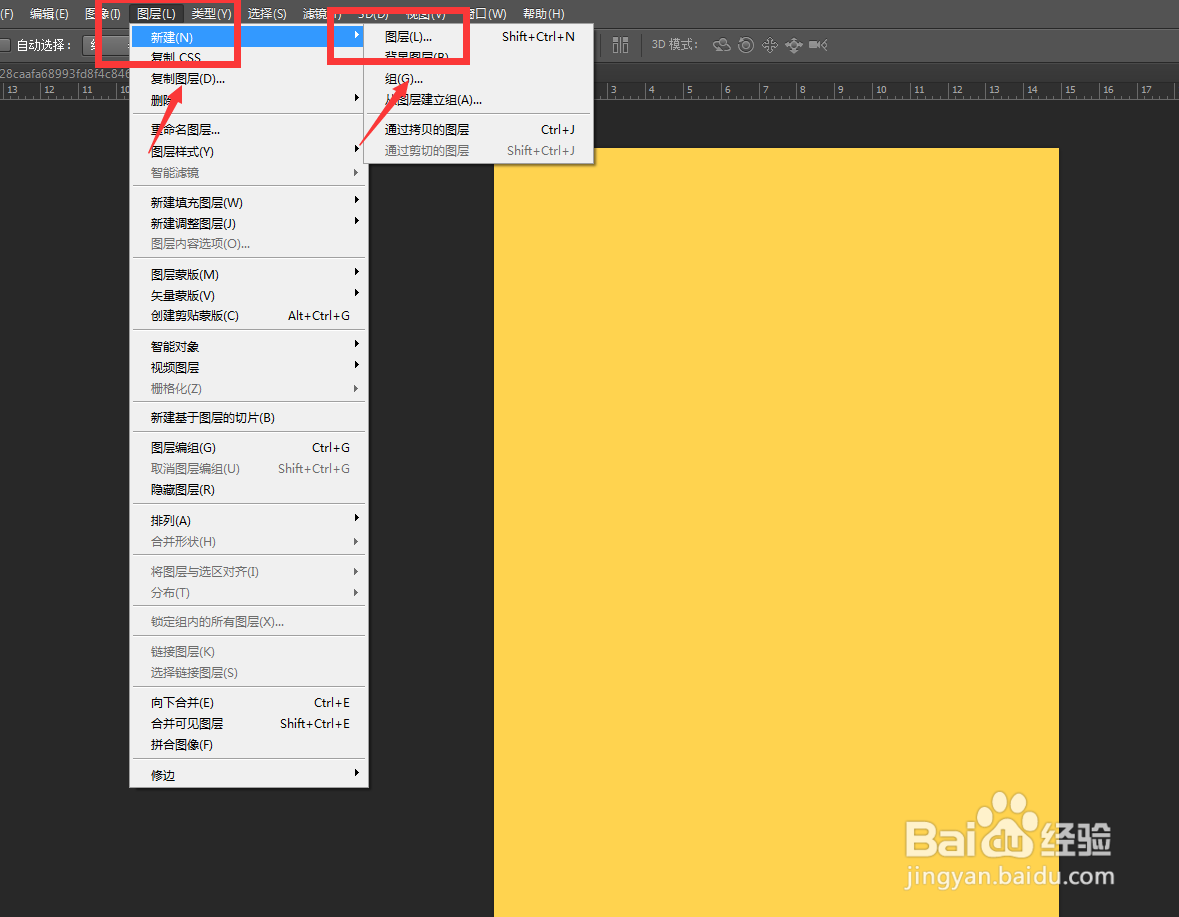Select the 3D slide camera icon
The height and width of the screenshot is (917, 1179).
pos(794,45)
